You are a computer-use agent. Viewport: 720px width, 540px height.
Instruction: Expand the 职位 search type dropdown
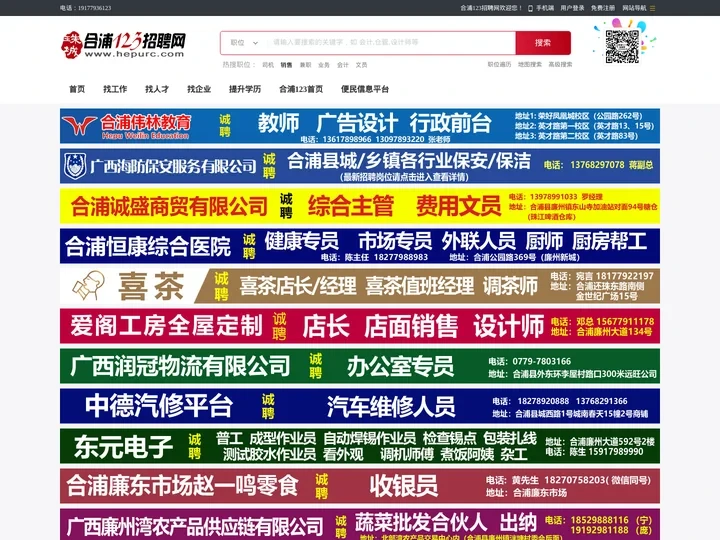(244, 43)
